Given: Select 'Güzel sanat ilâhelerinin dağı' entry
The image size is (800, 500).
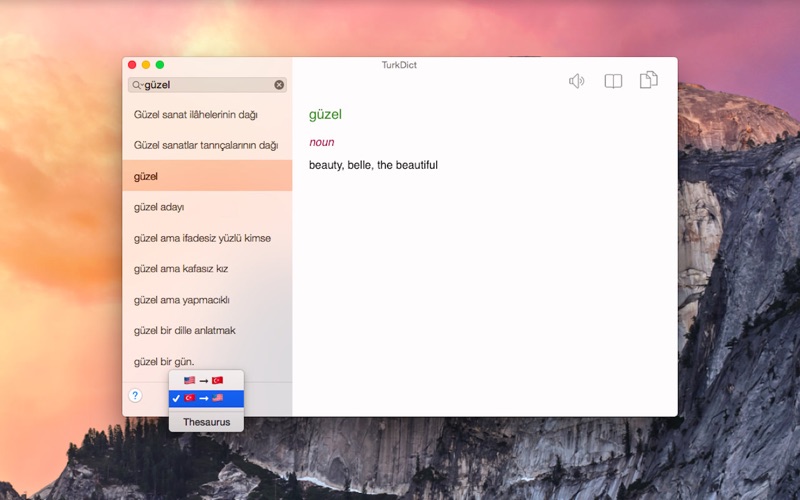Looking at the screenshot, I should [x=207, y=114].
